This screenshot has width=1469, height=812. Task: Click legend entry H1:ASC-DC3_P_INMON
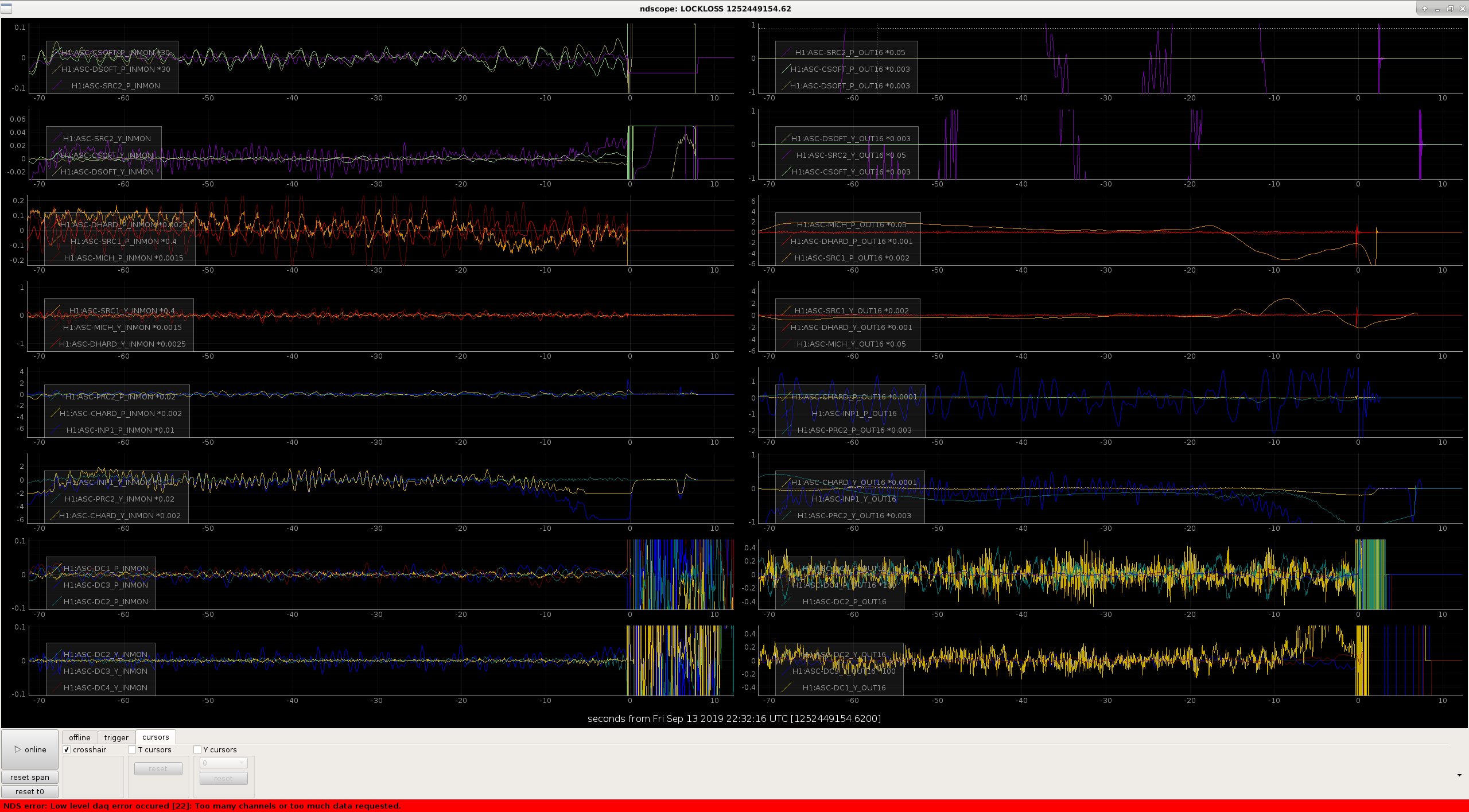(x=106, y=585)
